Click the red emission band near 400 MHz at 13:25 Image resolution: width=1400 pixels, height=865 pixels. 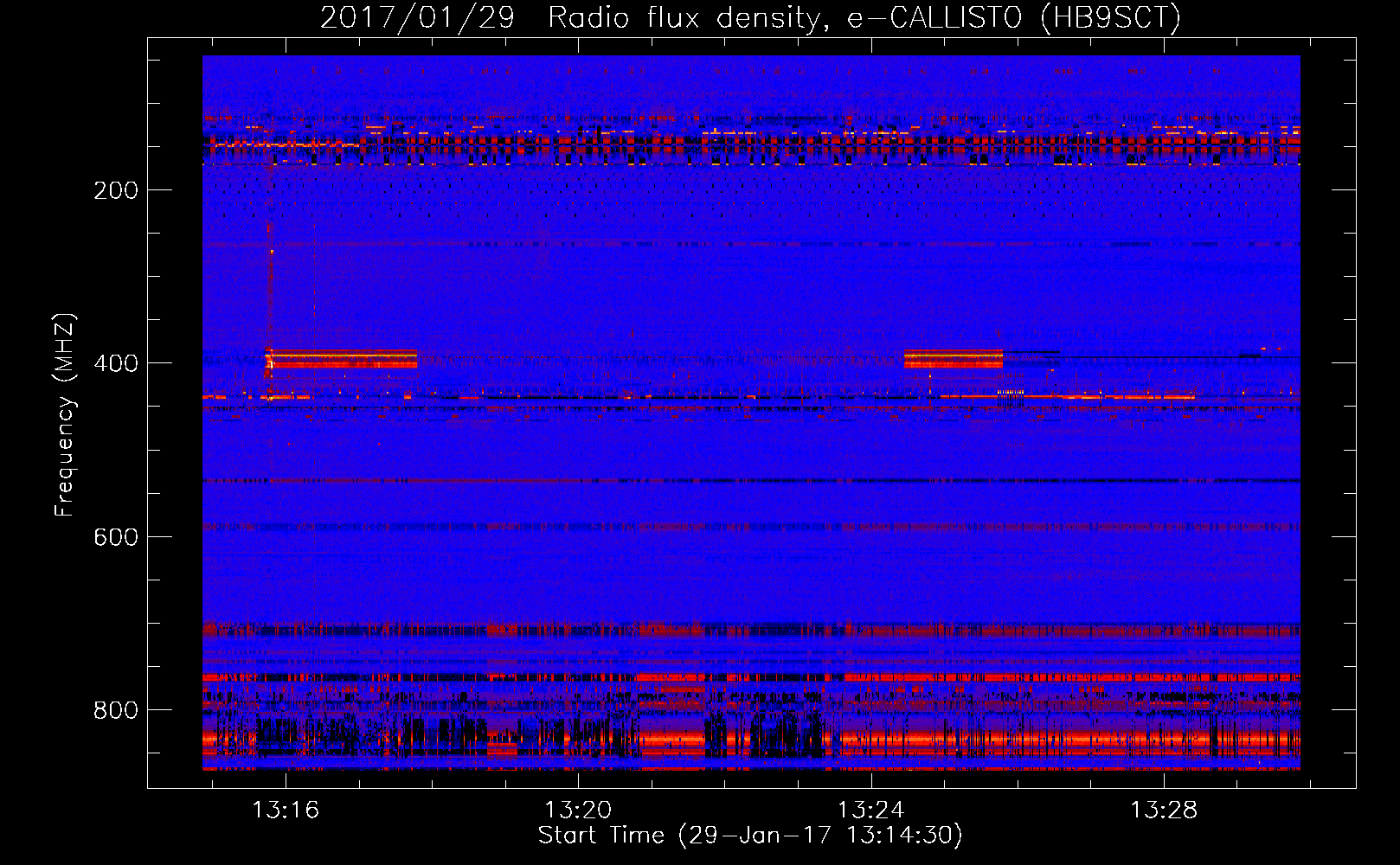tap(954, 359)
